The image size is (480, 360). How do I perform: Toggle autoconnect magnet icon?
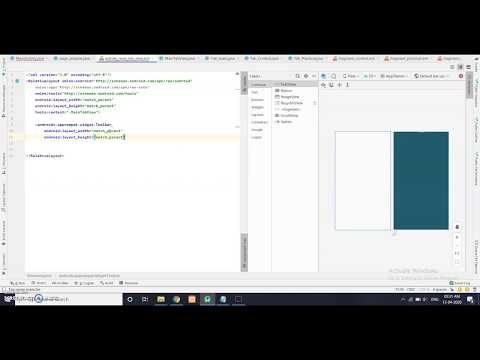coord(331,85)
